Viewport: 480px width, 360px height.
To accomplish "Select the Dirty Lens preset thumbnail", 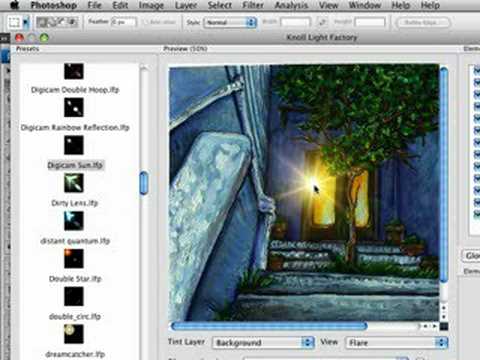I will (x=74, y=183).
